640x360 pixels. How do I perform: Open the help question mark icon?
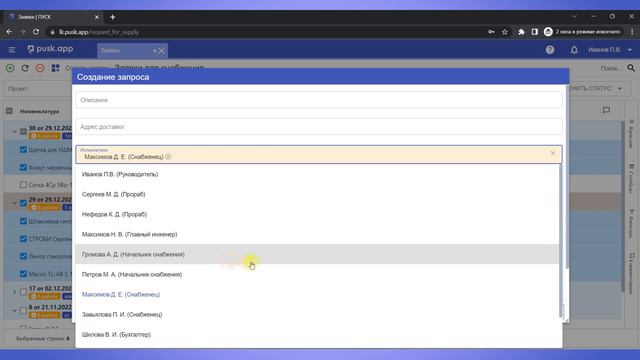click(550, 50)
